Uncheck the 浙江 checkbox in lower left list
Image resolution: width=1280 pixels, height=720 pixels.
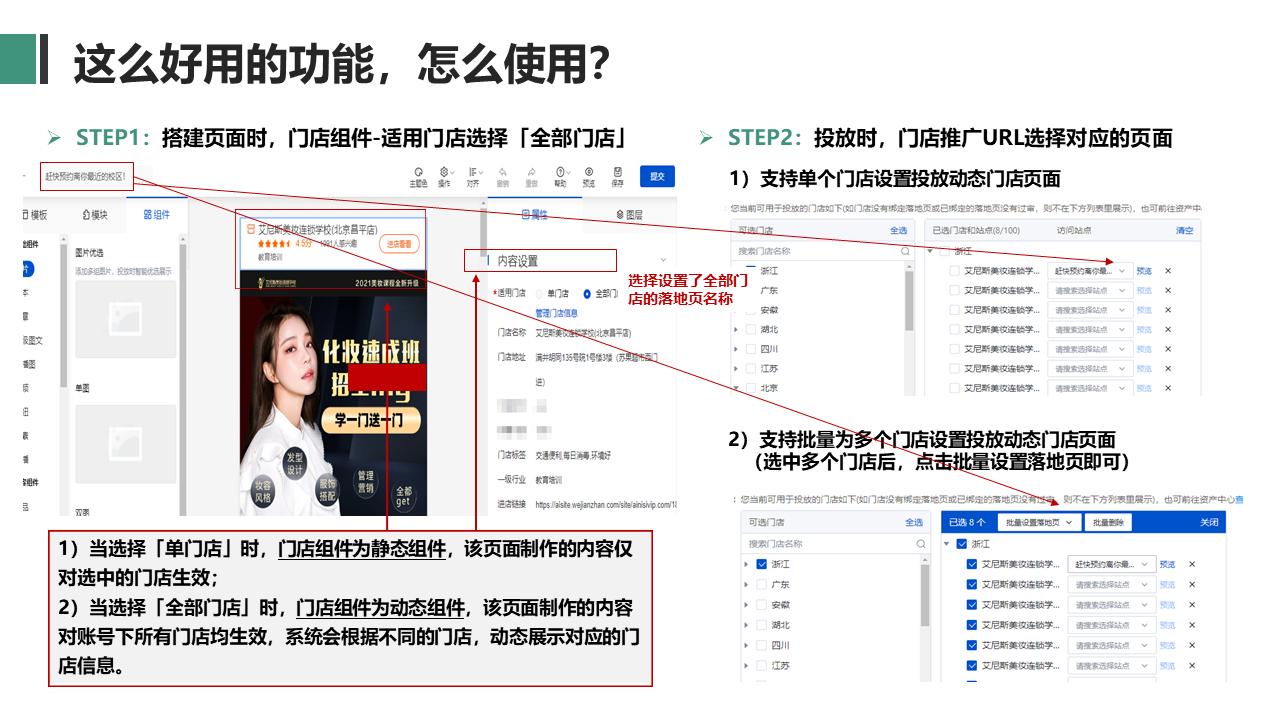click(x=762, y=565)
